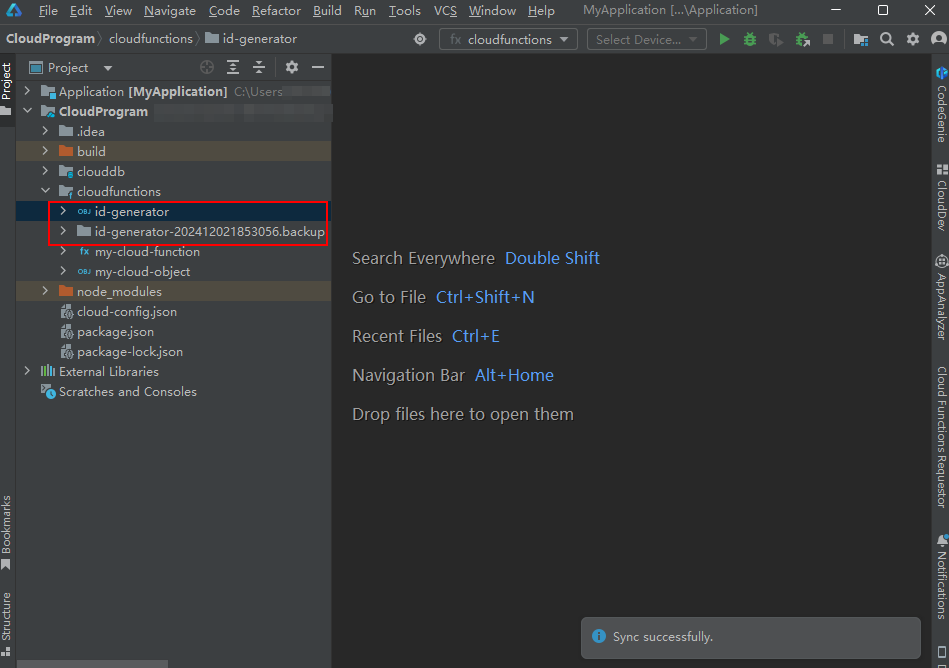
Task: Open the Project view mode dropdown
Action: pos(108,68)
